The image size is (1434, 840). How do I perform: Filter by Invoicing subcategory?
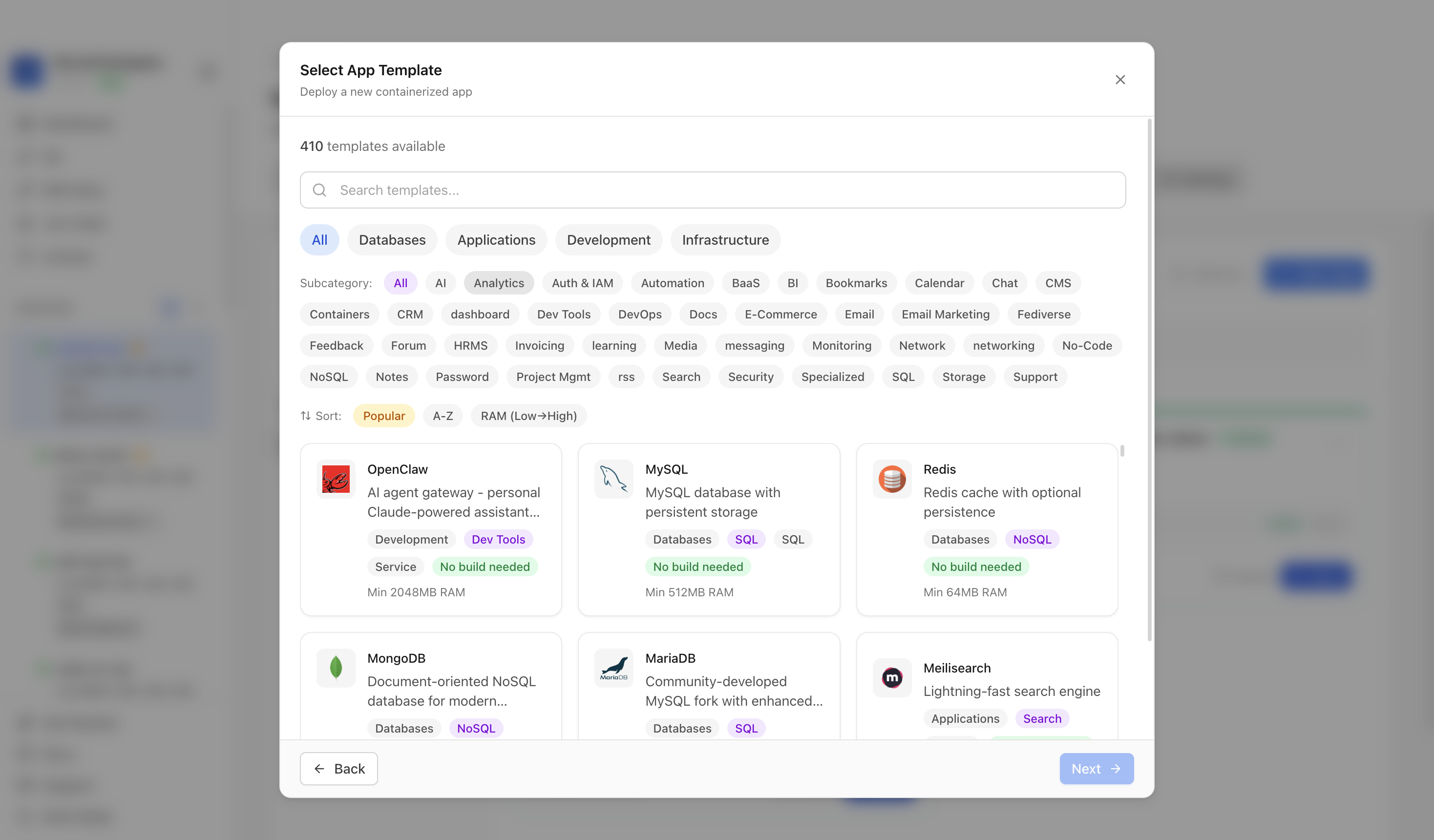click(x=539, y=345)
